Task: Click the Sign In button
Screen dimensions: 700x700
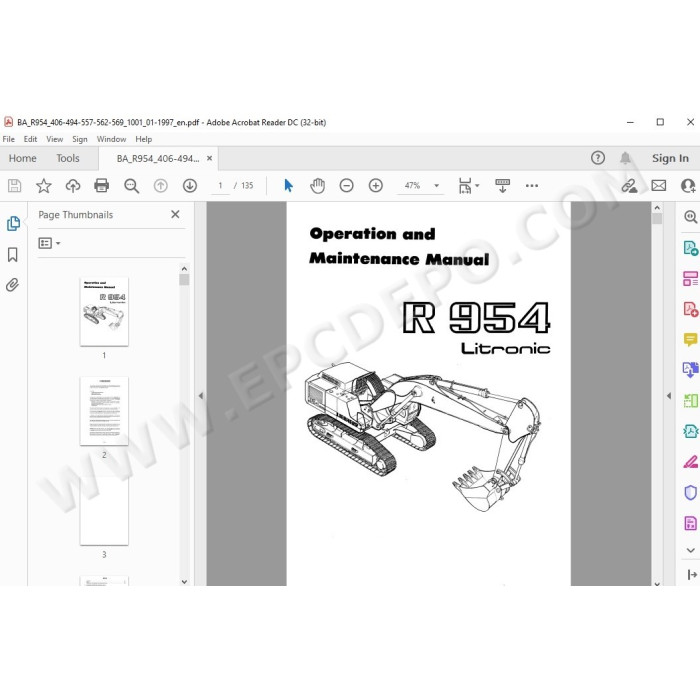Action: (x=670, y=158)
